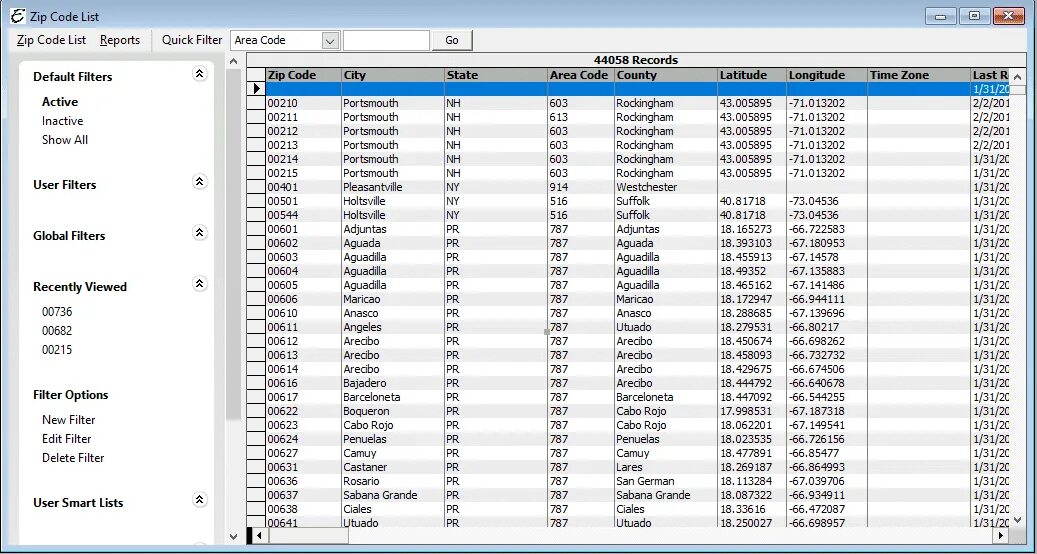
Task: Open recently viewed zip 00736
Action: click(57, 311)
